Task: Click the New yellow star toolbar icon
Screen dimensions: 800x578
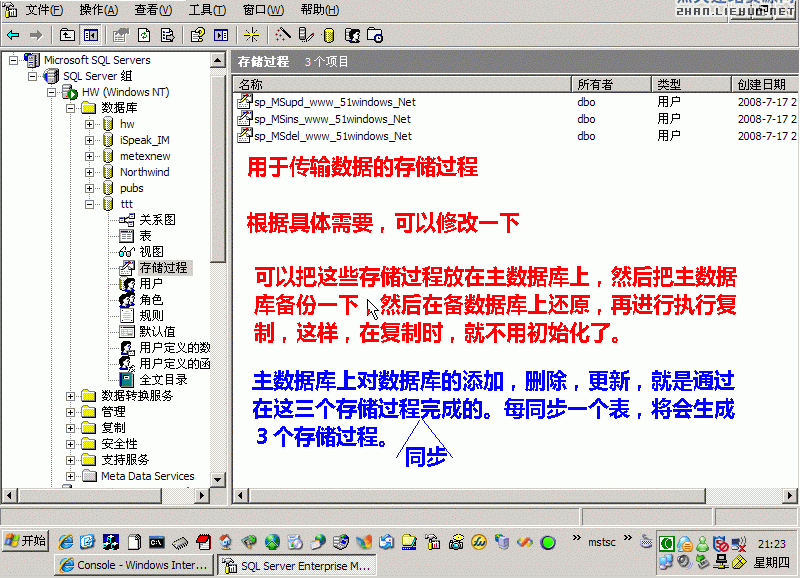Action: coord(251,35)
